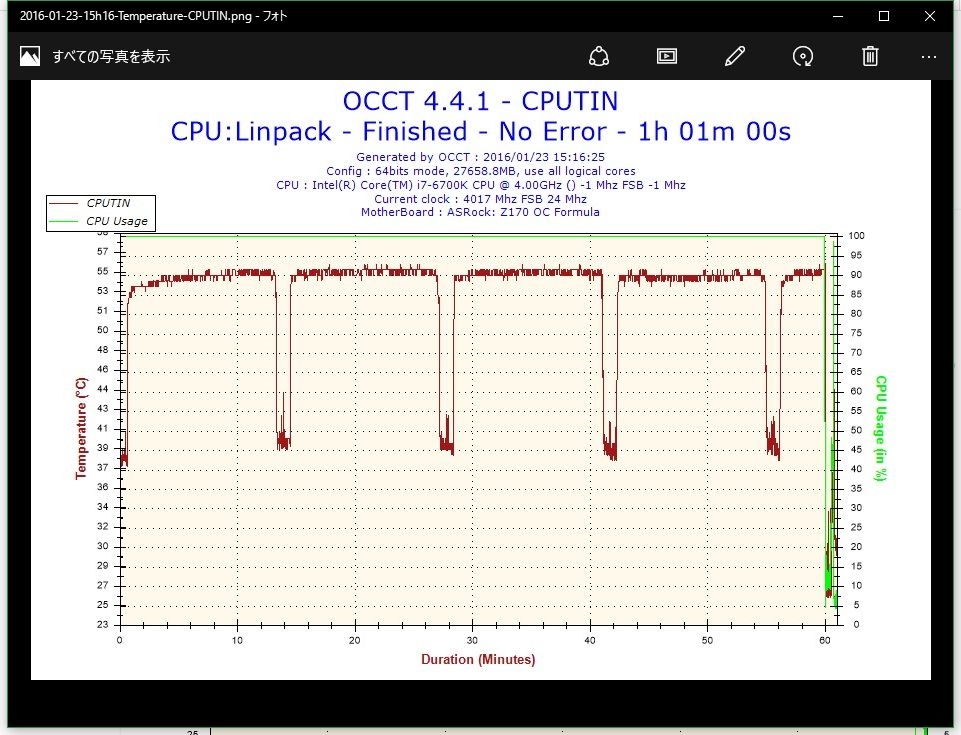Click the "Current clock : 4017 Mhz" line
The width and height of the screenshot is (961, 735).
coord(480,199)
